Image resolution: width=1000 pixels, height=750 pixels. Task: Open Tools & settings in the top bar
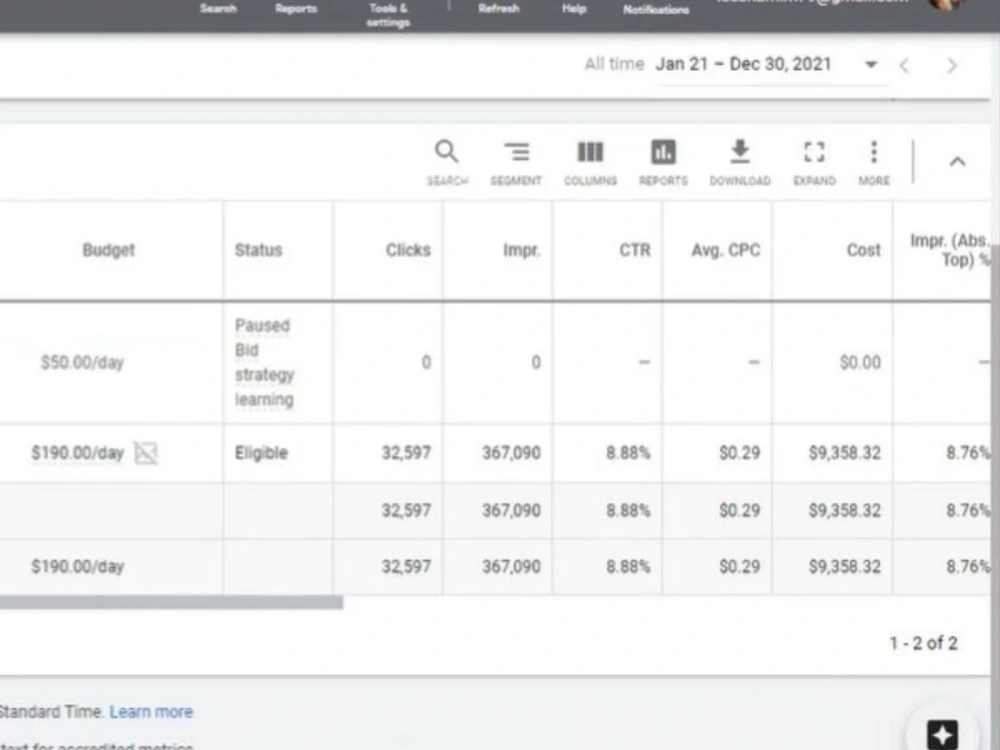tap(388, 15)
